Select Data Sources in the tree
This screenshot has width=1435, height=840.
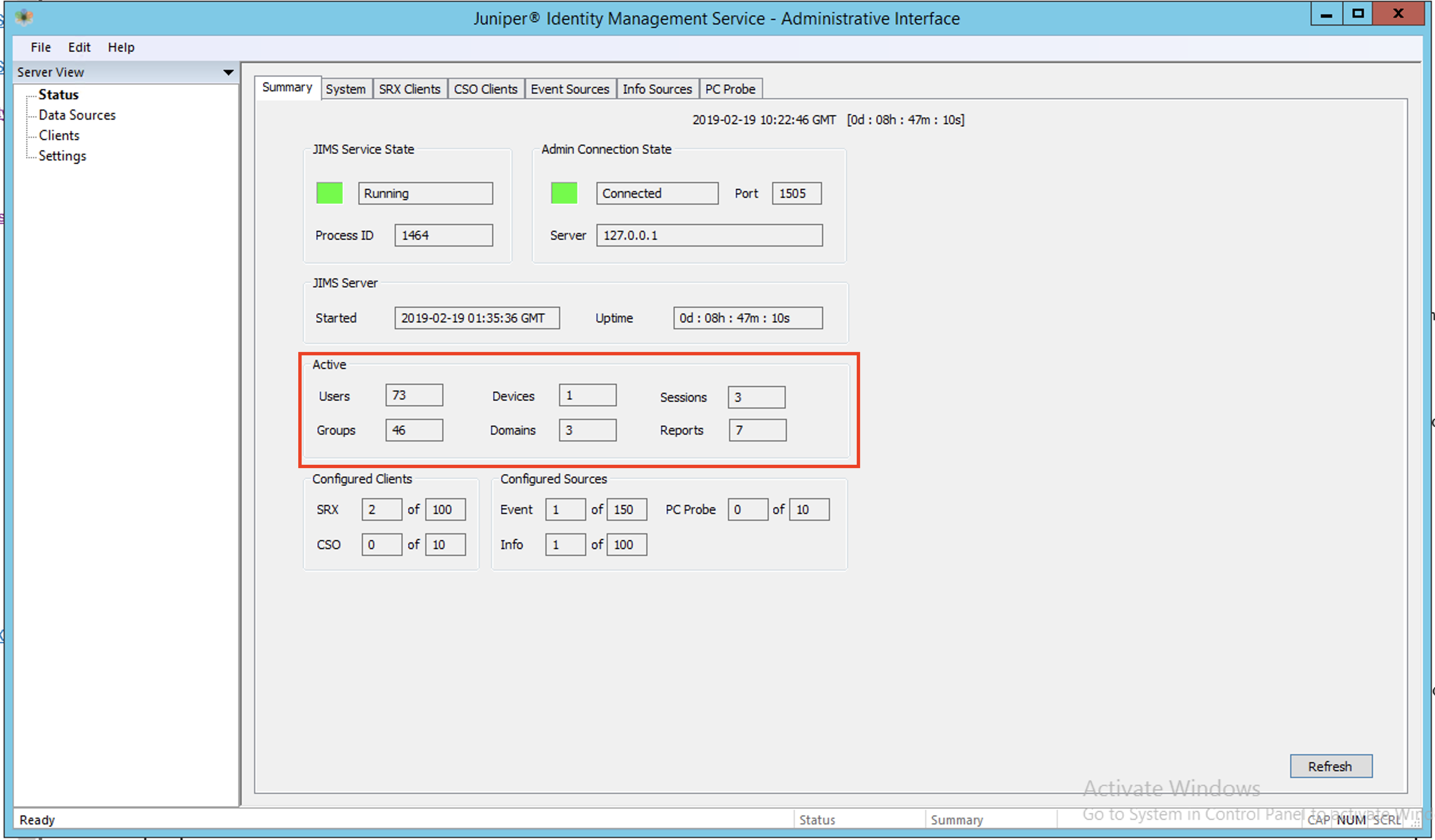click(x=77, y=115)
